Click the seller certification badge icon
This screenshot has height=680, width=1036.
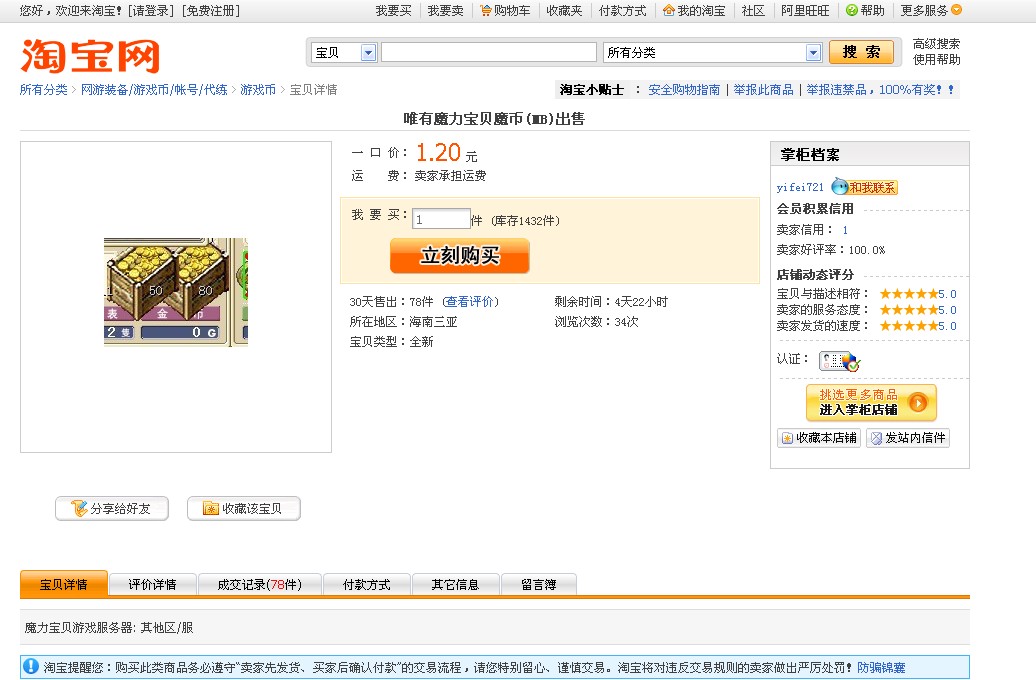pyautogui.click(x=838, y=361)
